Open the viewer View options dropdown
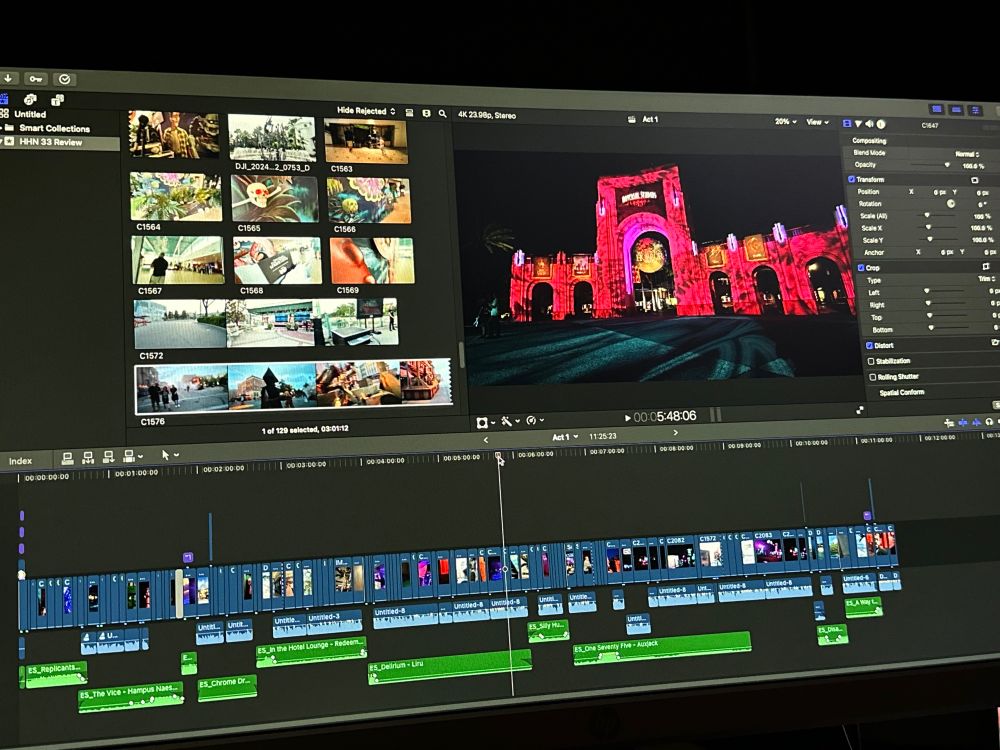 coord(817,122)
